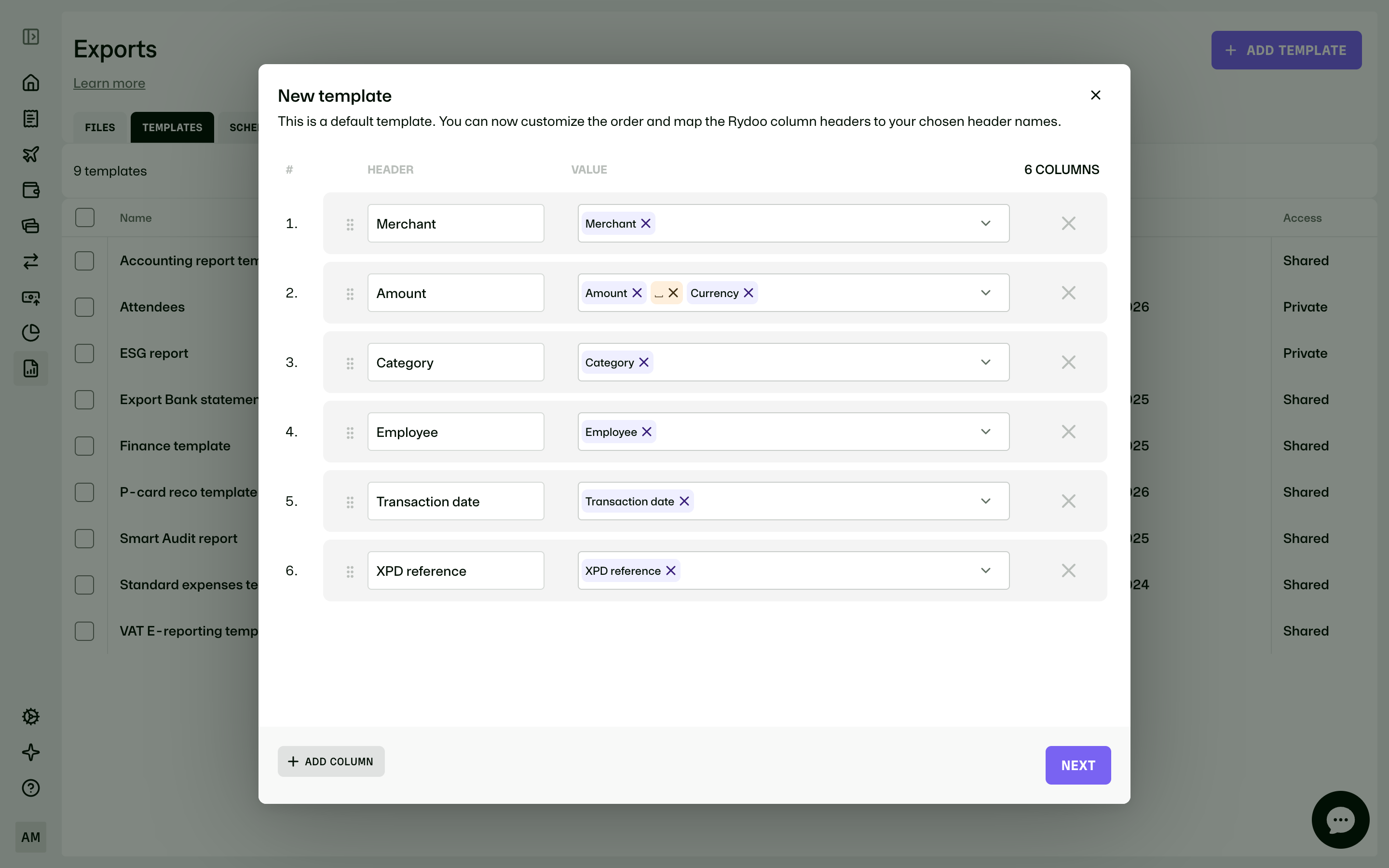Viewport: 1389px width, 868px height.
Task: Open the sparkle AI icon
Action: (30, 752)
